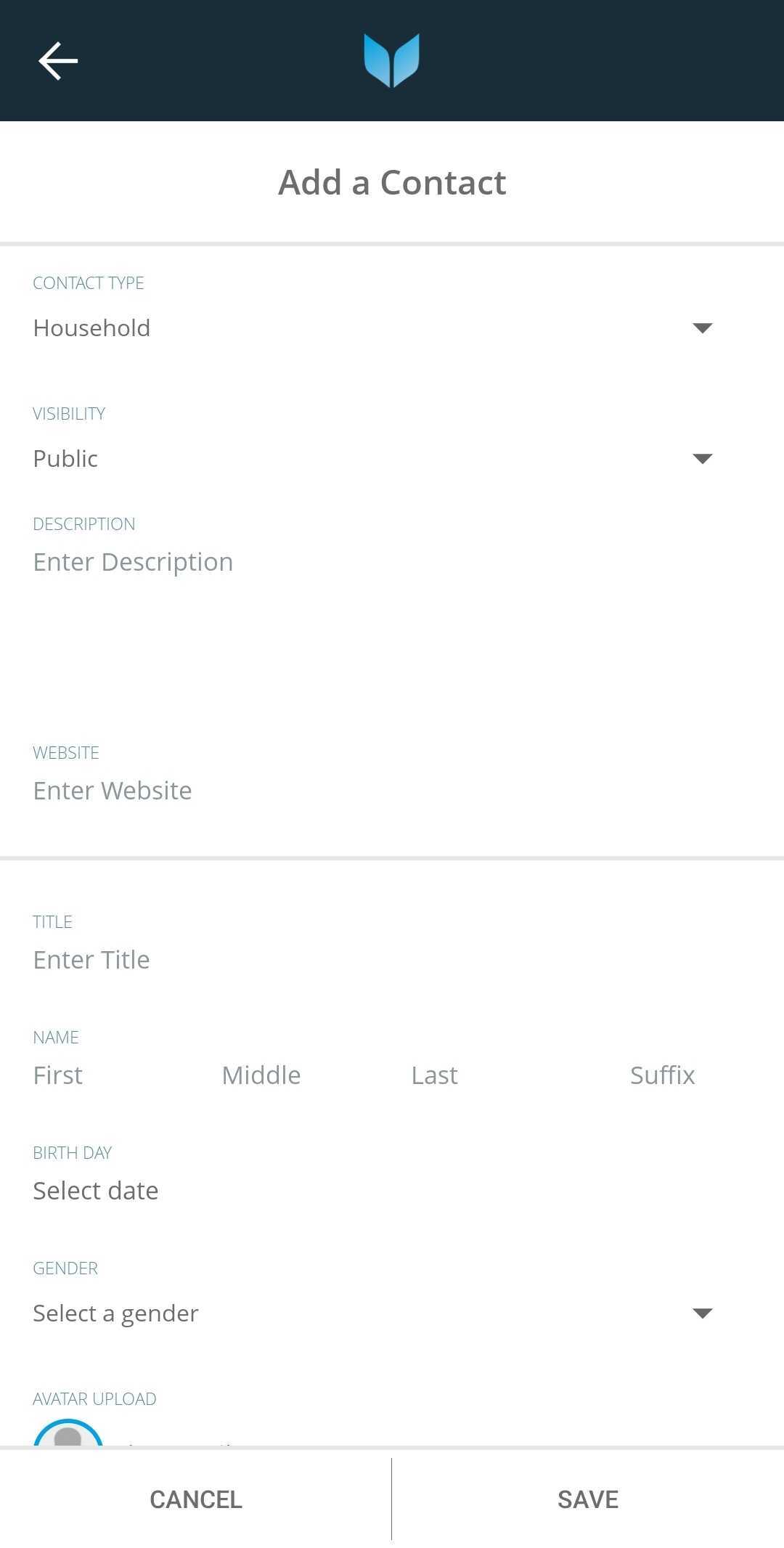The height and width of the screenshot is (1548, 784).
Task: Open the birthday Select date picker
Action: pyautogui.click(x=96, y=1191)
